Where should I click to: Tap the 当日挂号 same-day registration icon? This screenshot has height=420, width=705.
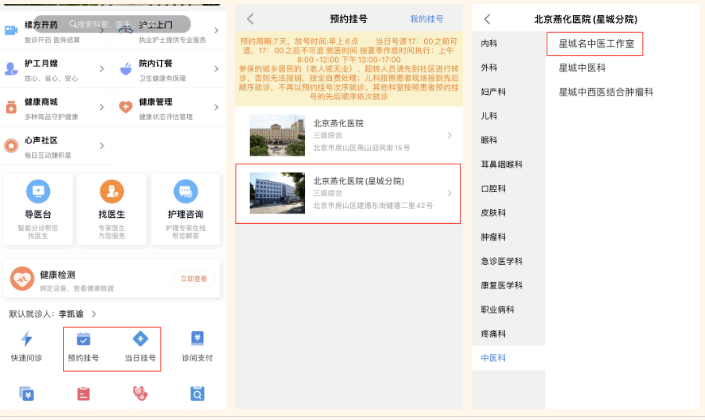[140, 339]
